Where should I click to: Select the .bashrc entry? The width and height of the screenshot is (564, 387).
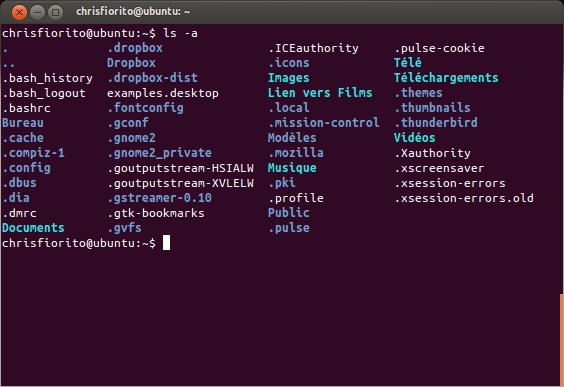click(x=26, y=108)
